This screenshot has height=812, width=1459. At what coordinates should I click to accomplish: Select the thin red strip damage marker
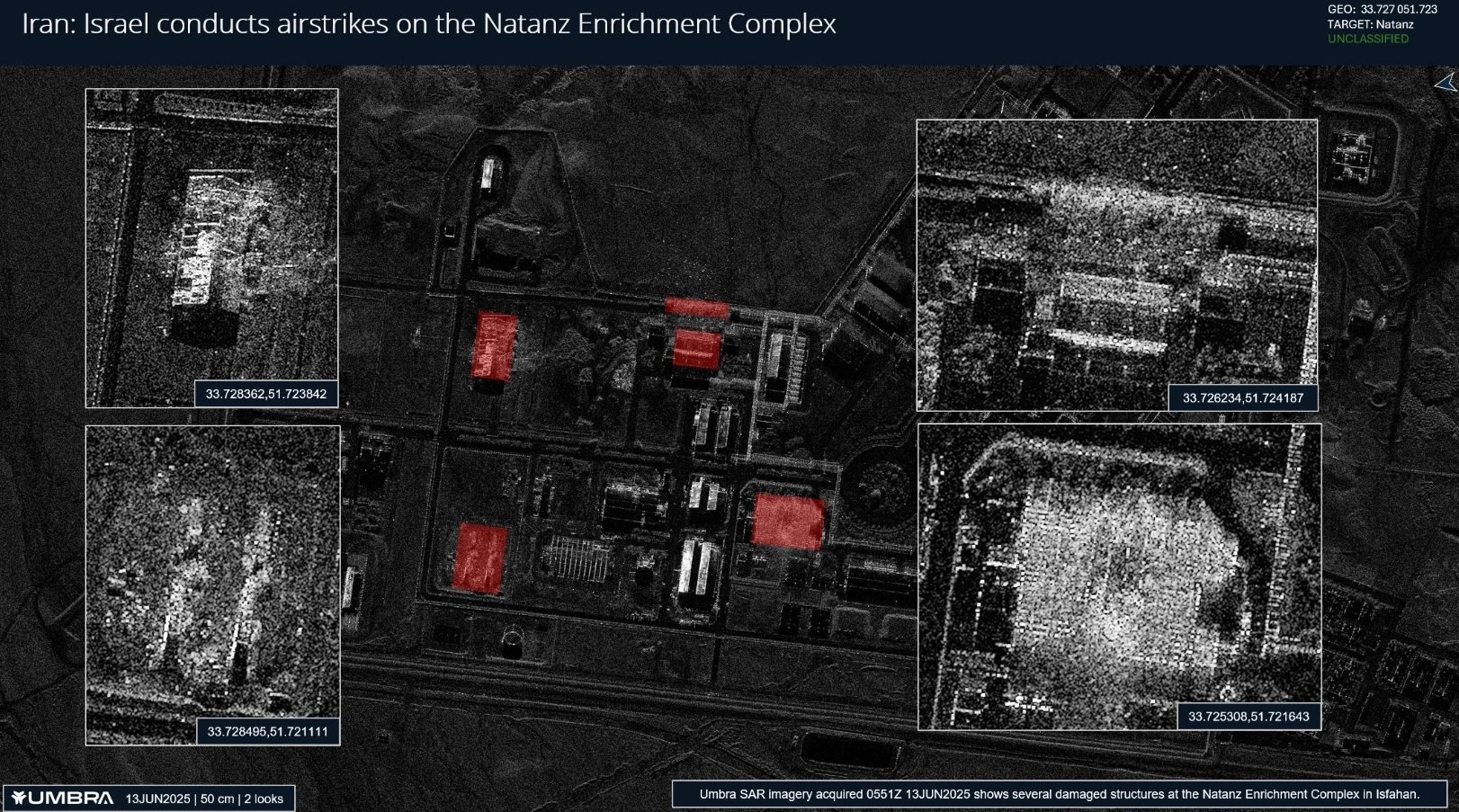click(x=697, y=308)
